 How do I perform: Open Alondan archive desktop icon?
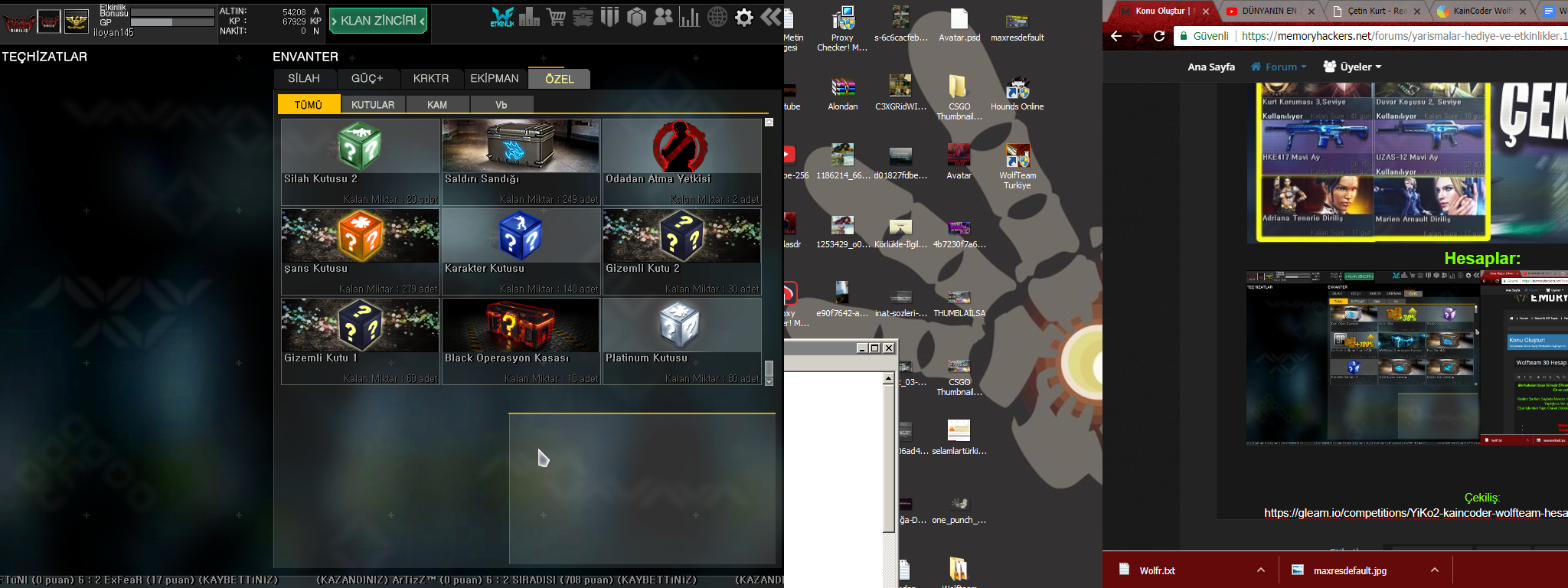point(842,93)
